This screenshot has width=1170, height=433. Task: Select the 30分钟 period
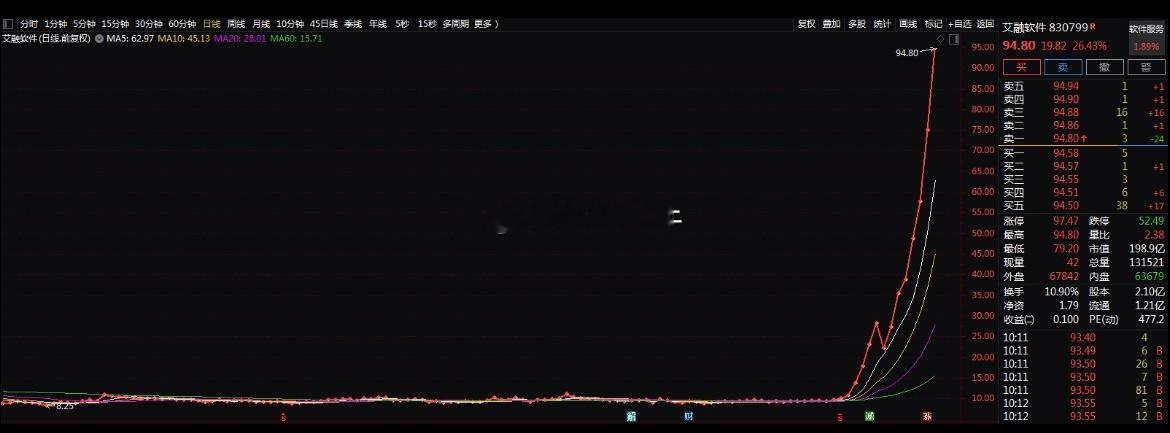click(x=148, y=24)
